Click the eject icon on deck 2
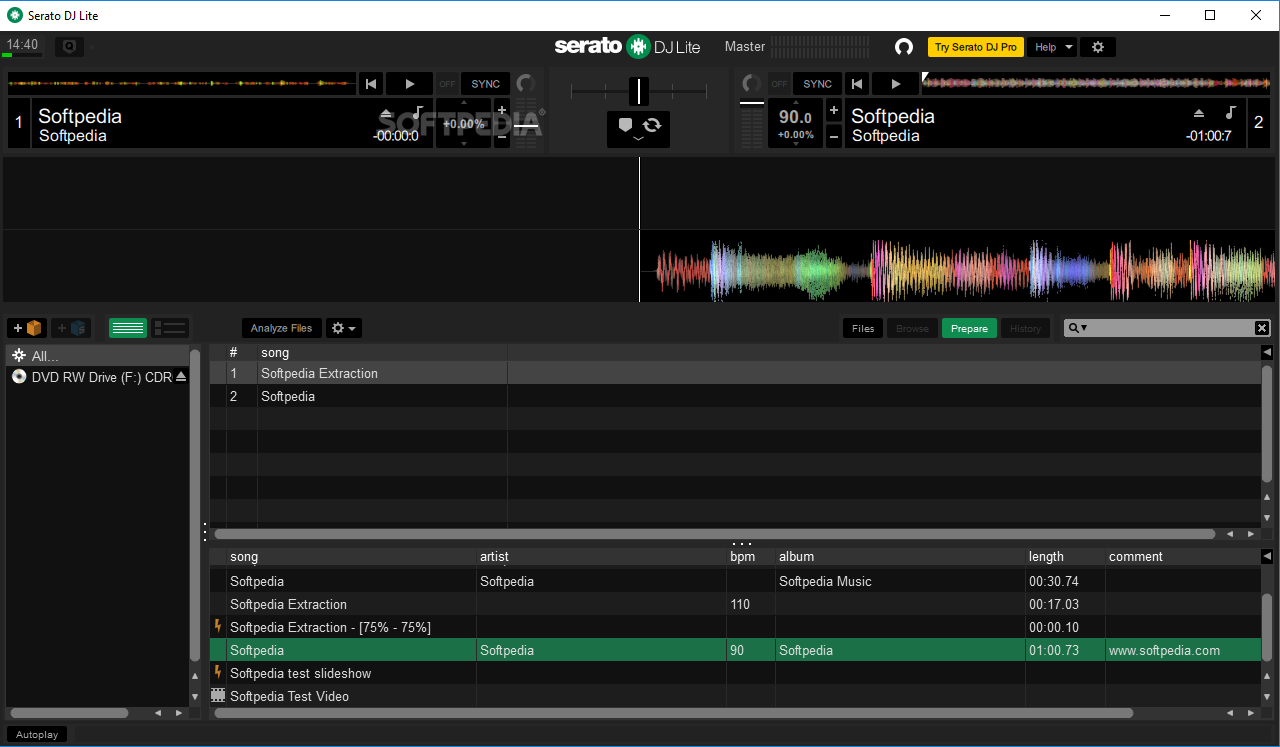1280x747 pixels. pos(1200,114)
